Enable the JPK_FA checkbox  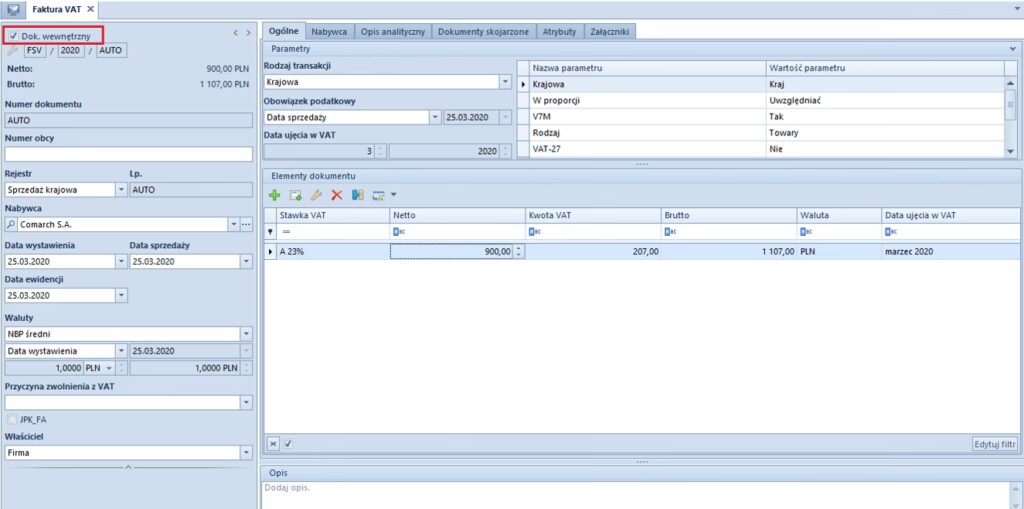[13, 419]
